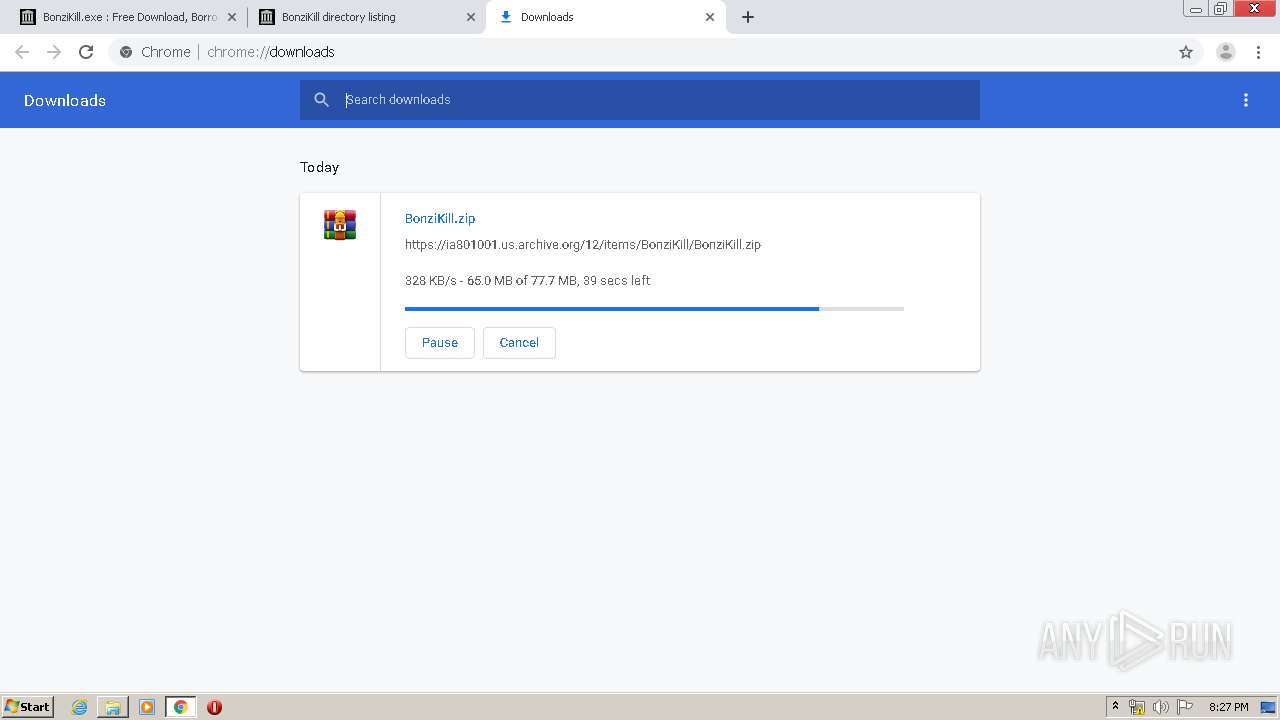Click the show desktop tray button

1269,707
